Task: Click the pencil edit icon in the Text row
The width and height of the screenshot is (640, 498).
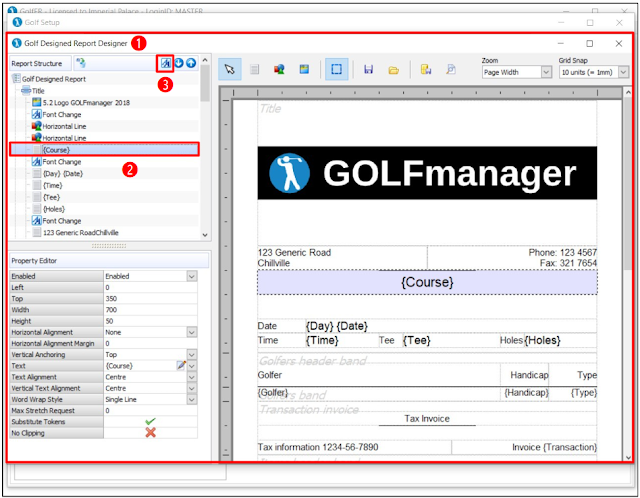Action: tap(181, 365)
